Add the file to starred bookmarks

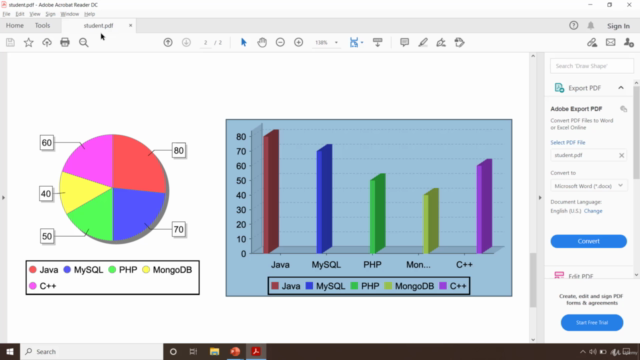coord(29,42)
